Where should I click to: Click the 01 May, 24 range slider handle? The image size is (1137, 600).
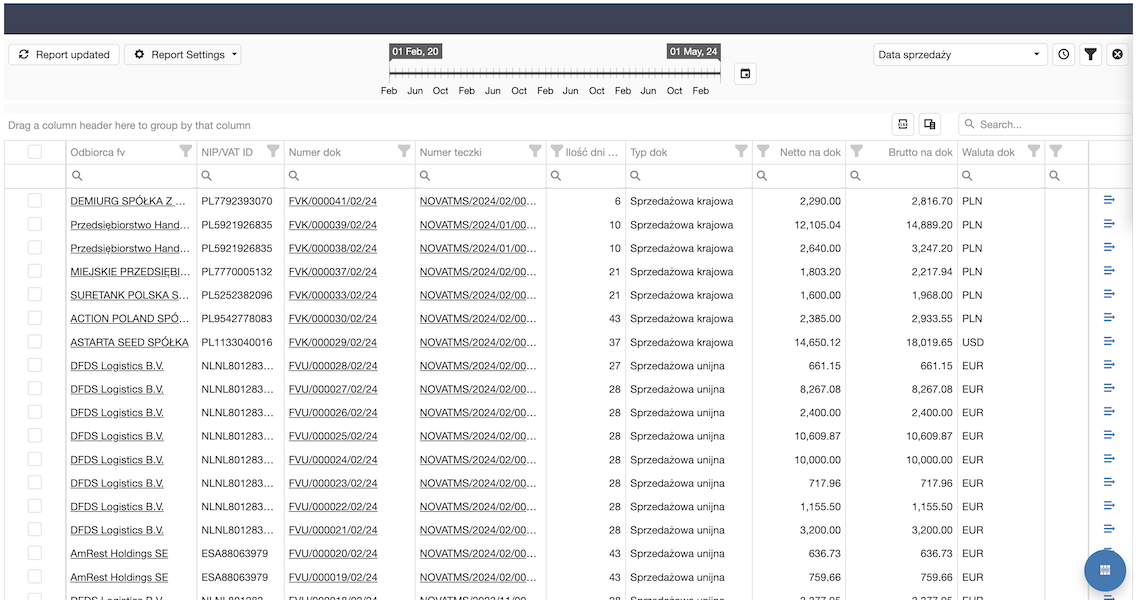click(694, 52)
